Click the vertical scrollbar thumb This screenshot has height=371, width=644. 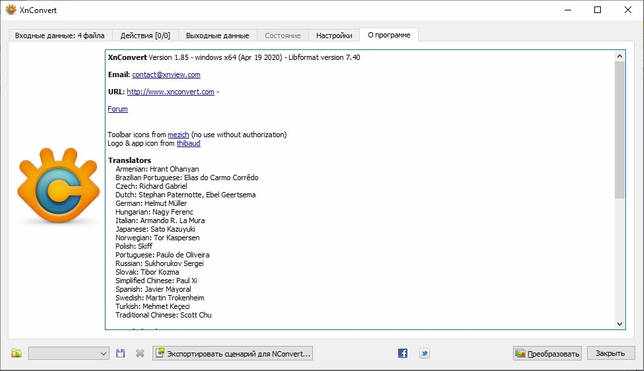620,130
